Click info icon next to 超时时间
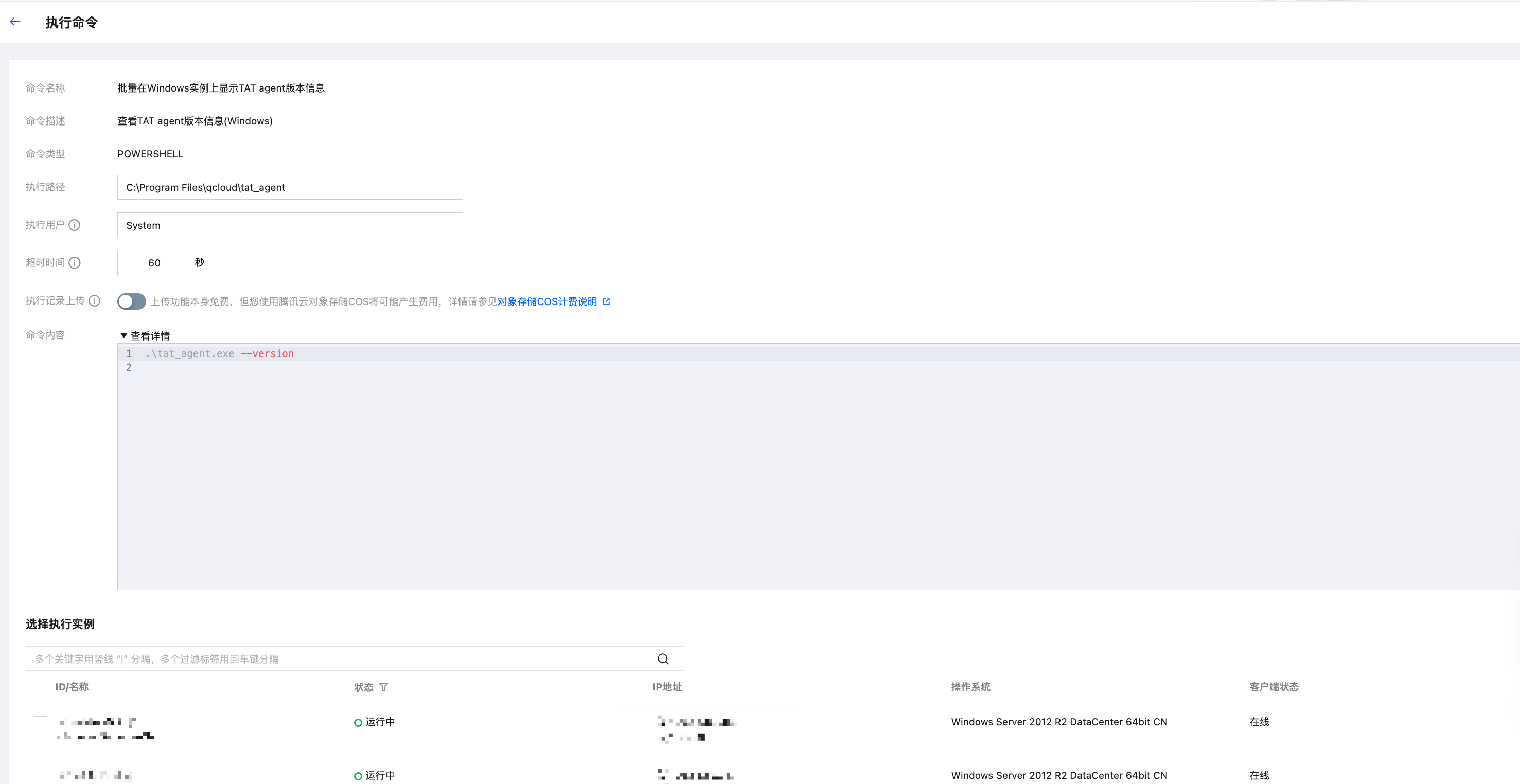Screen dimensions: 1520x784 [x=74, y=263]
